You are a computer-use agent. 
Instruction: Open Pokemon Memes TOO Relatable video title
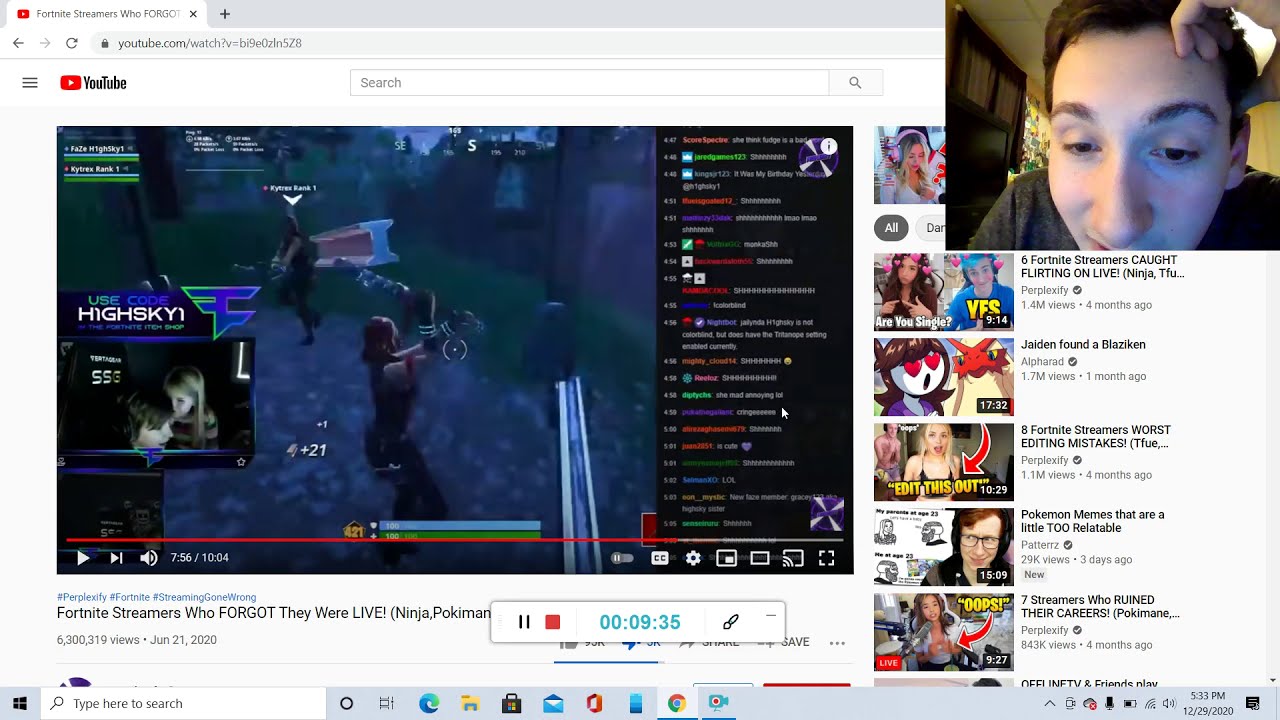point(1093,521)
